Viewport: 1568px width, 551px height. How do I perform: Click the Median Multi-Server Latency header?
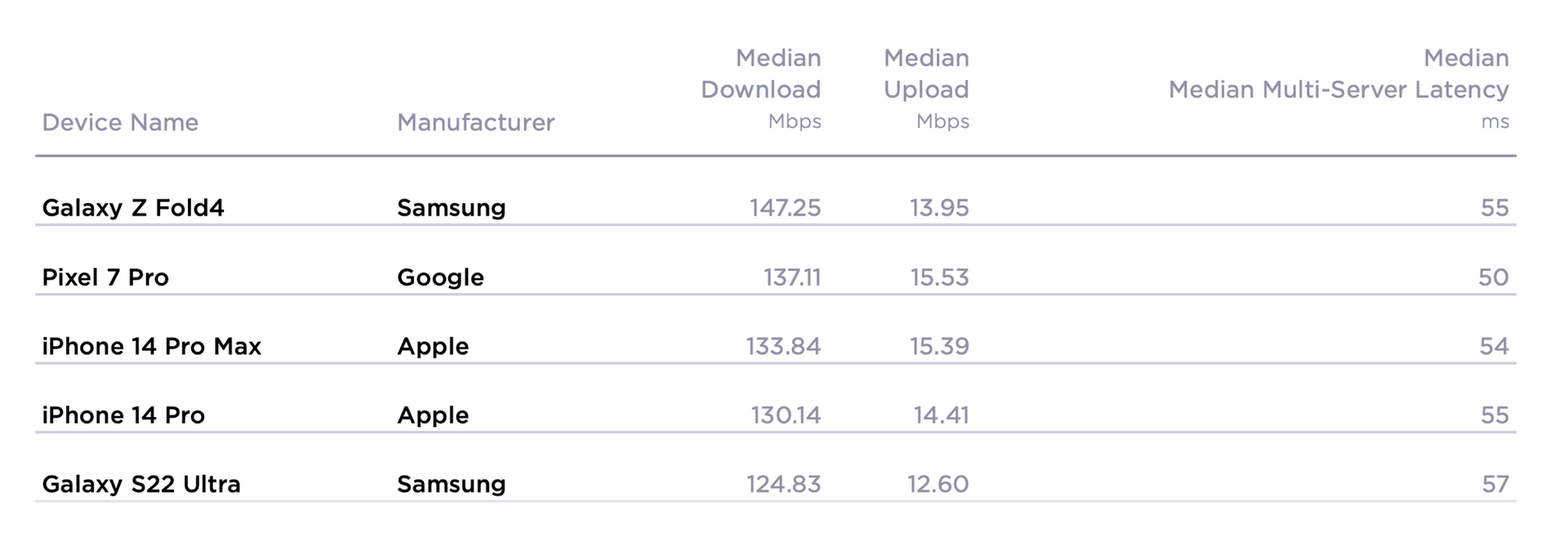coord(1339,89)
